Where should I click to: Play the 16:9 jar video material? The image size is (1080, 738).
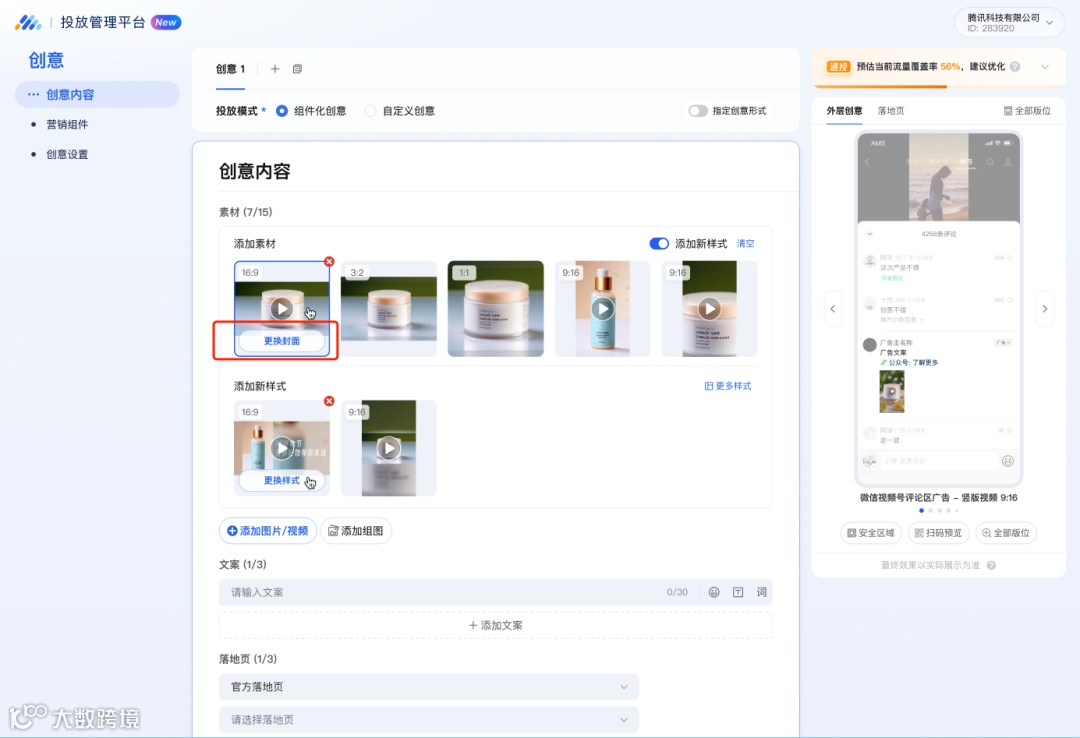[x=281, y=308]
